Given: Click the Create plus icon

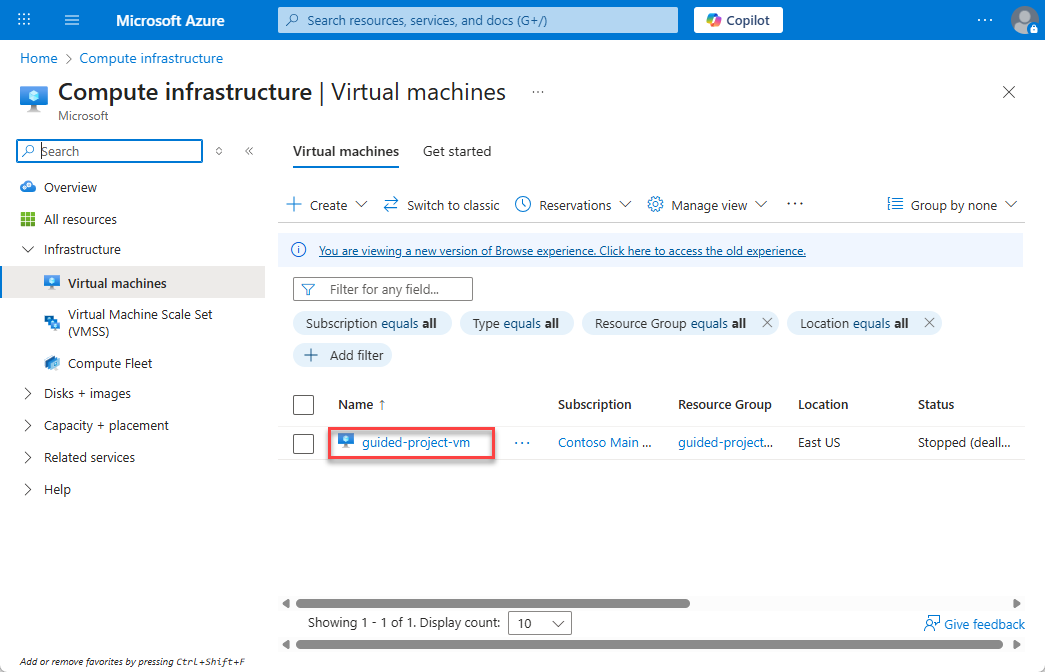Looking at the screenshot, I should tap(294, 204).
